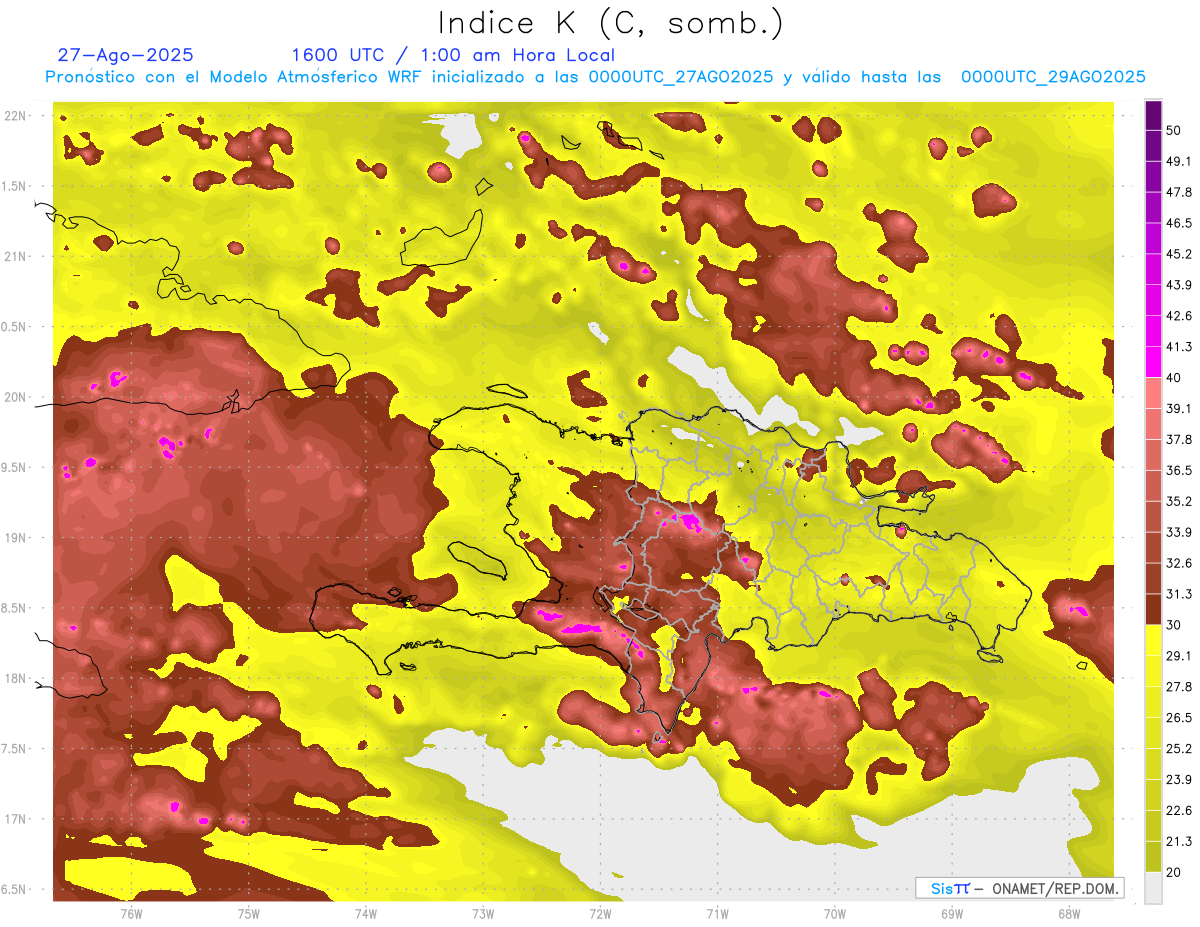Click the '1600 UTC / 1:00 am Hora Local' text
1200x927 pixels.
pos(453,55)
